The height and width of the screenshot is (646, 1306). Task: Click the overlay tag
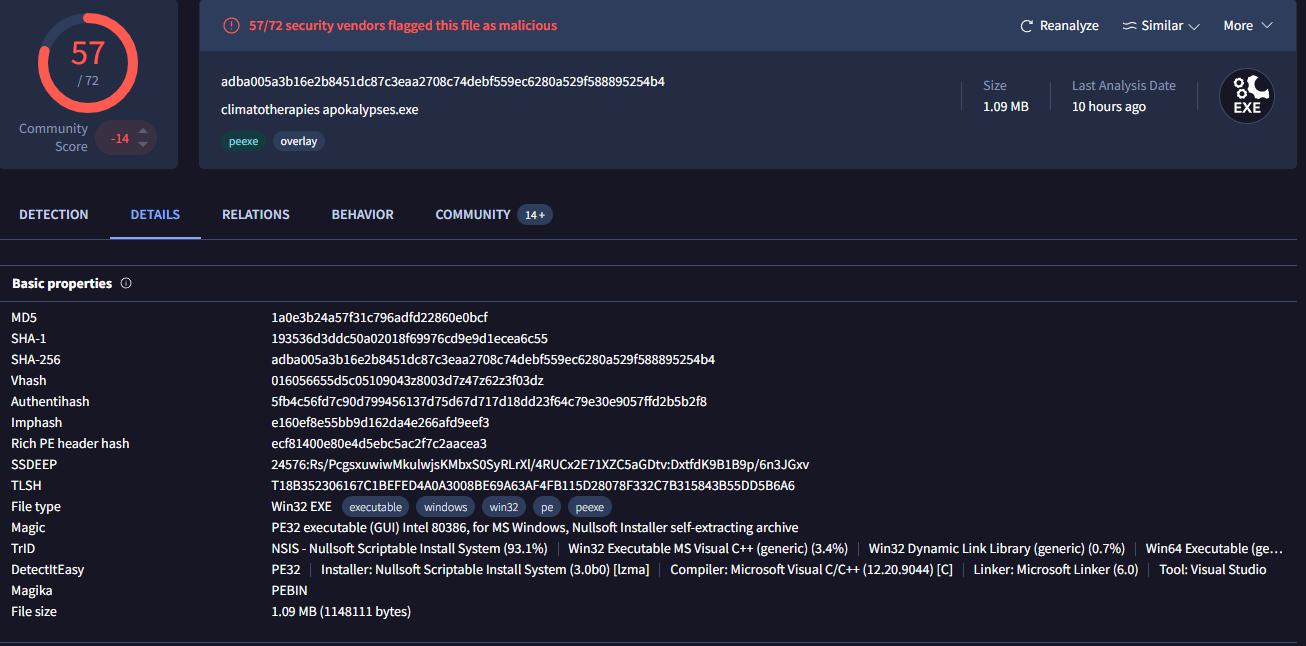pos(298,142)
